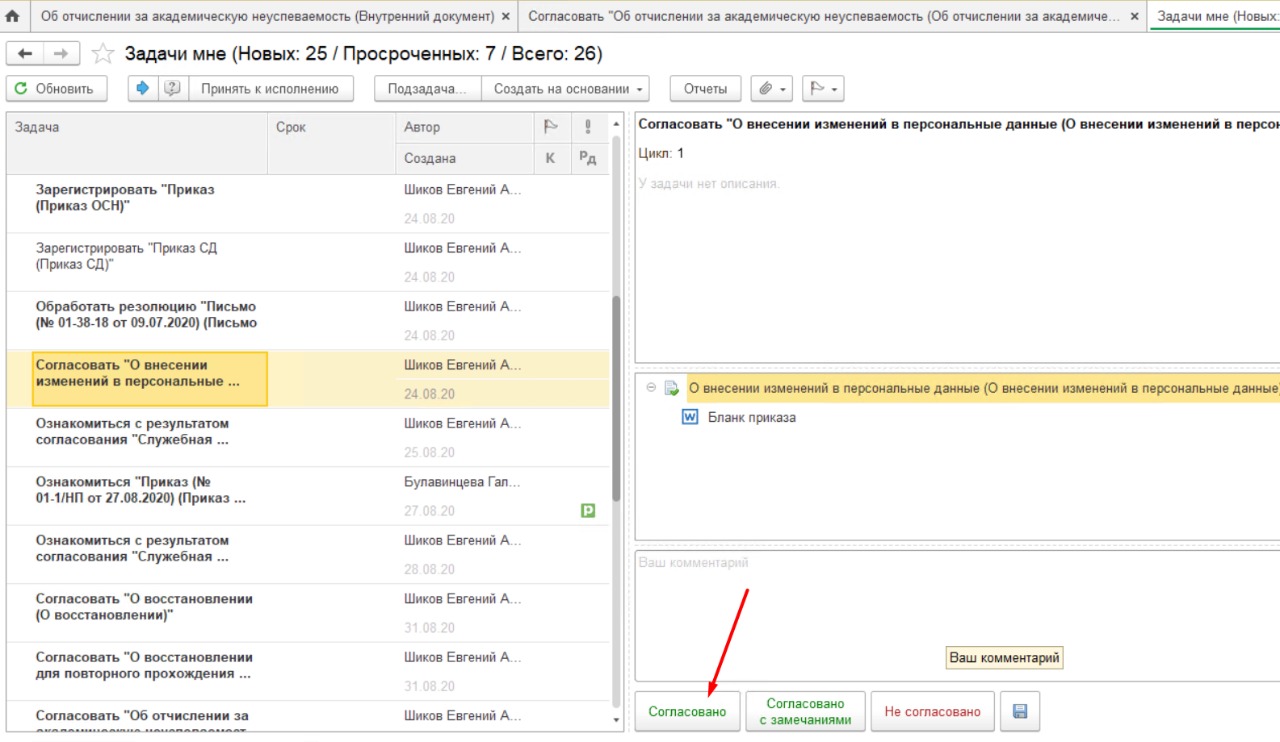This screenshot has height=742, width=1280.
Task: Open the paperclip attachments dropdown
Action: coord(771,88)
